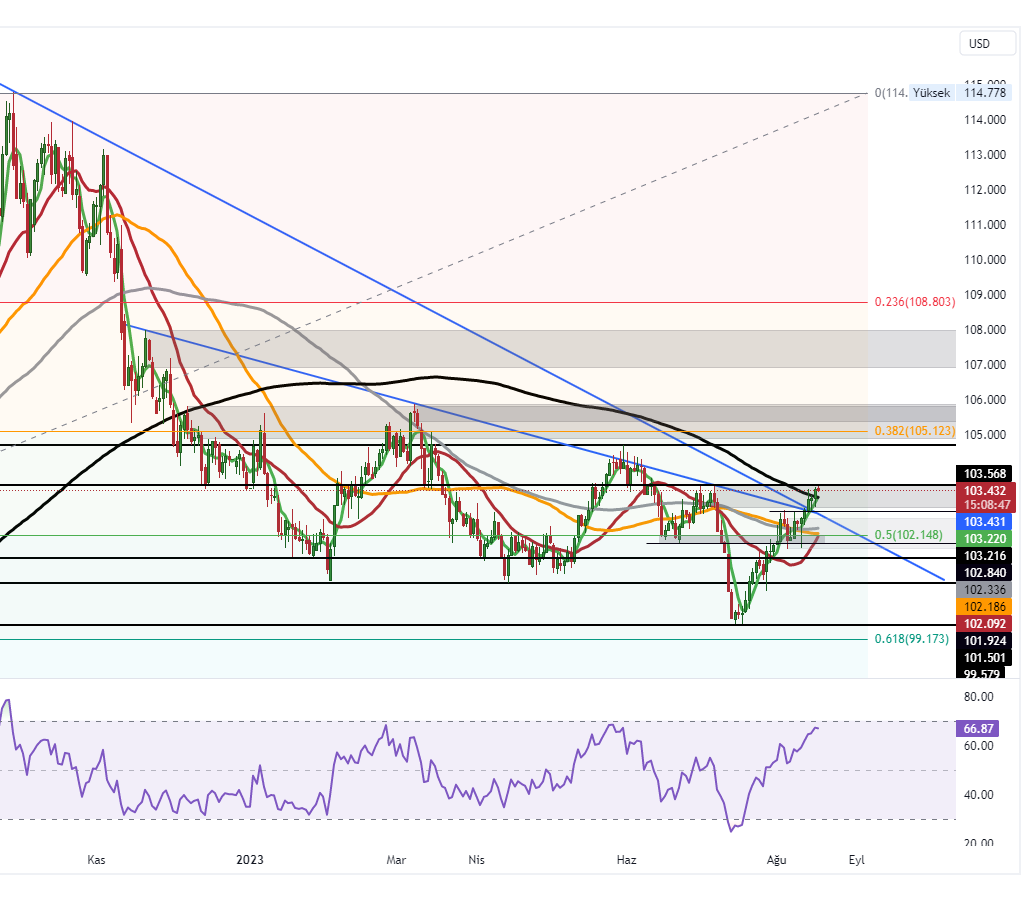Click the orange 102.186 moving average label

(x=985, y=607)
